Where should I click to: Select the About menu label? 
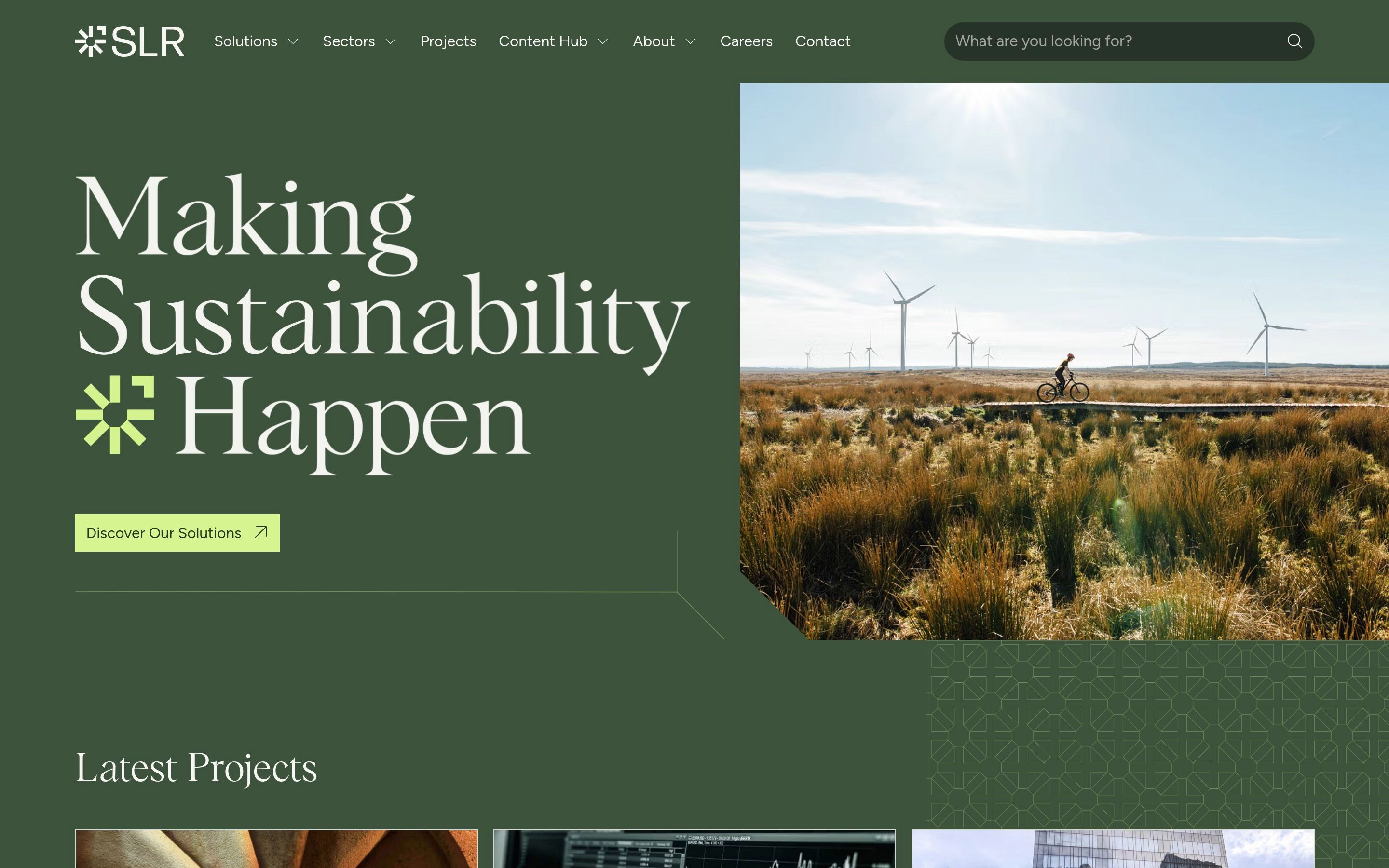(653, 41)
